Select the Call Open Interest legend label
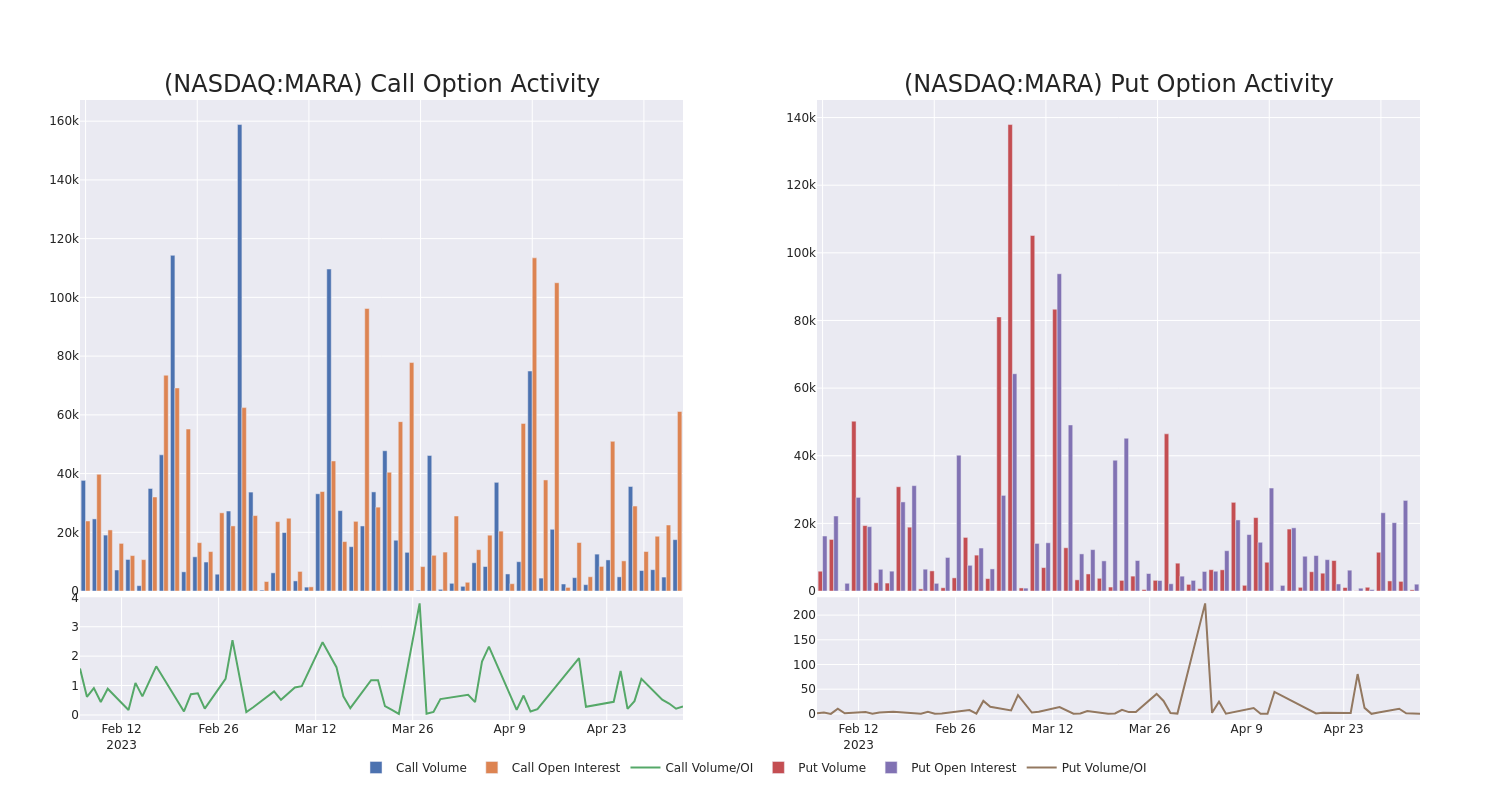The image size is (1500, 800). 566,768
